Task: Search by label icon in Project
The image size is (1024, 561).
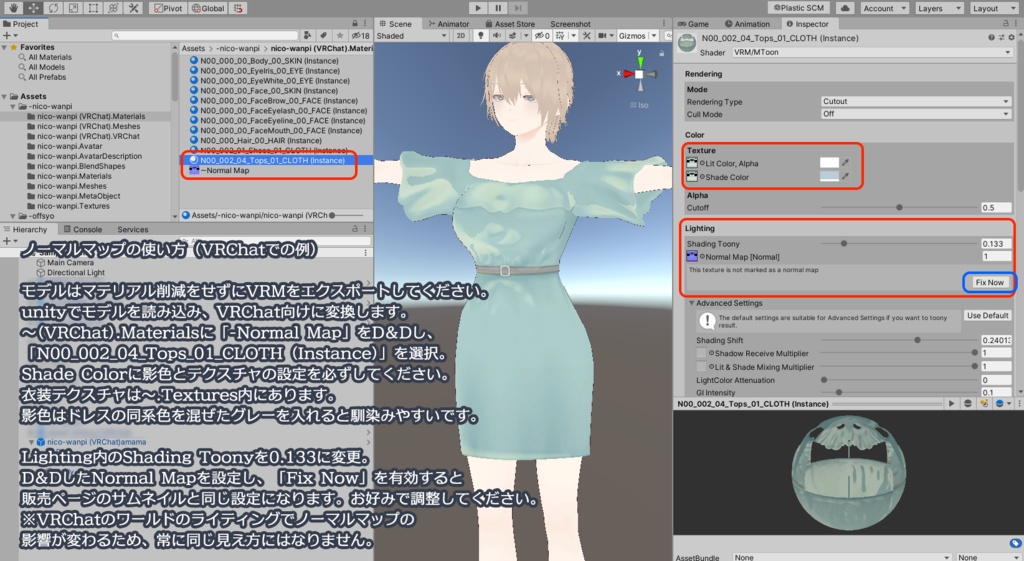Action: pyautogui.click(x=323, y=35)
